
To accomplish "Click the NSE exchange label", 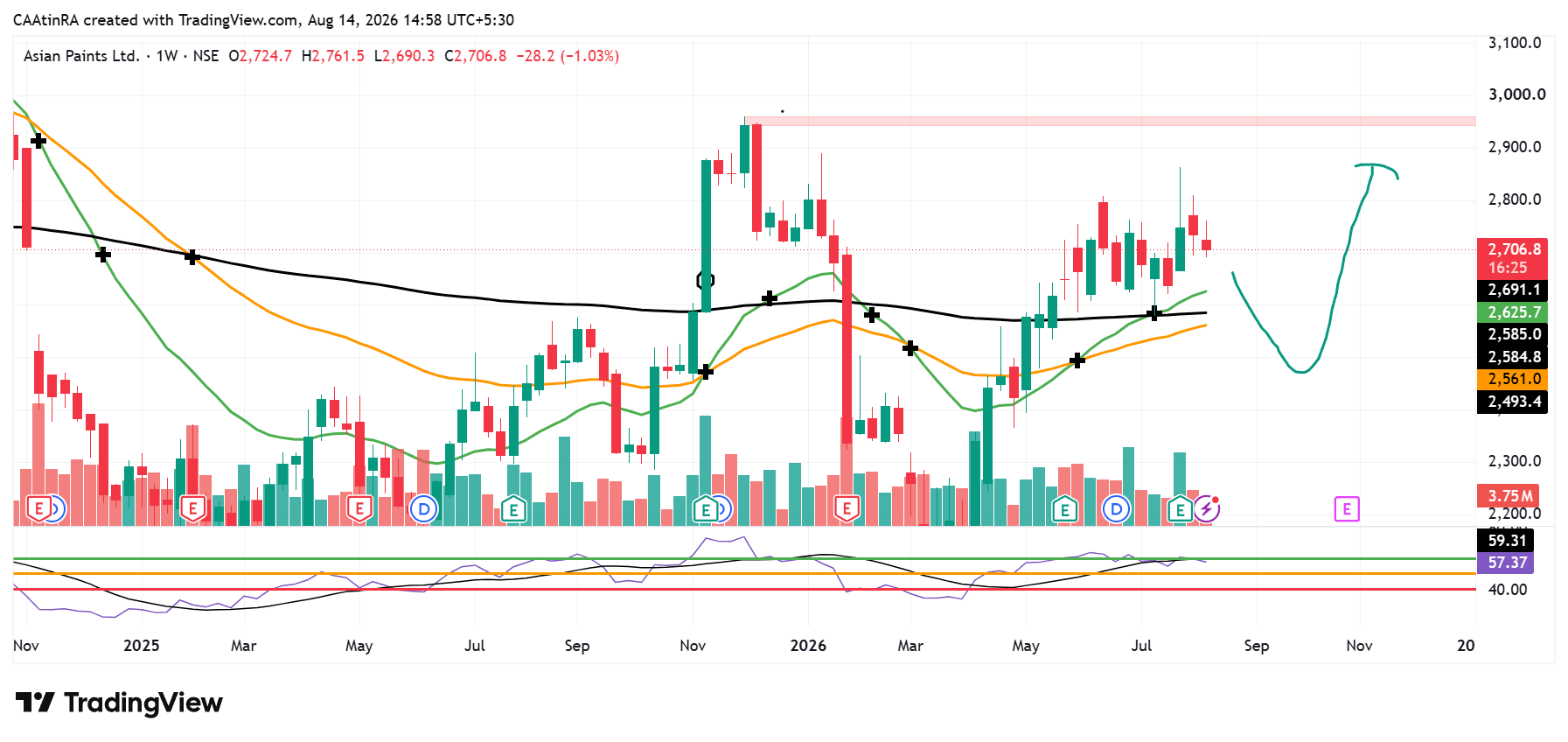I will pyautogui.click(x=206, y=56).
